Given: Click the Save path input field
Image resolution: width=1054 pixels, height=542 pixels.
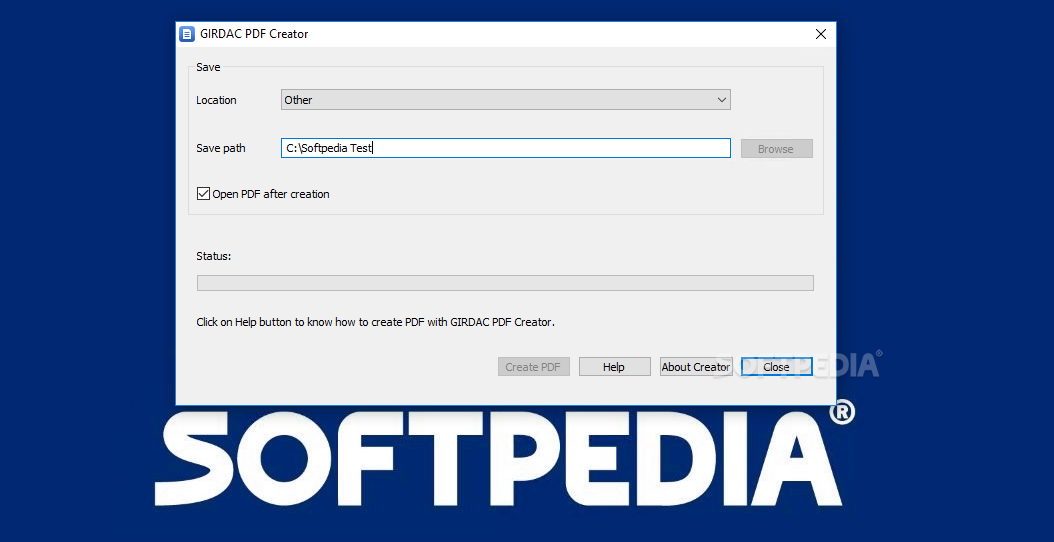Looking at the screenshot, I should [505, 148].
